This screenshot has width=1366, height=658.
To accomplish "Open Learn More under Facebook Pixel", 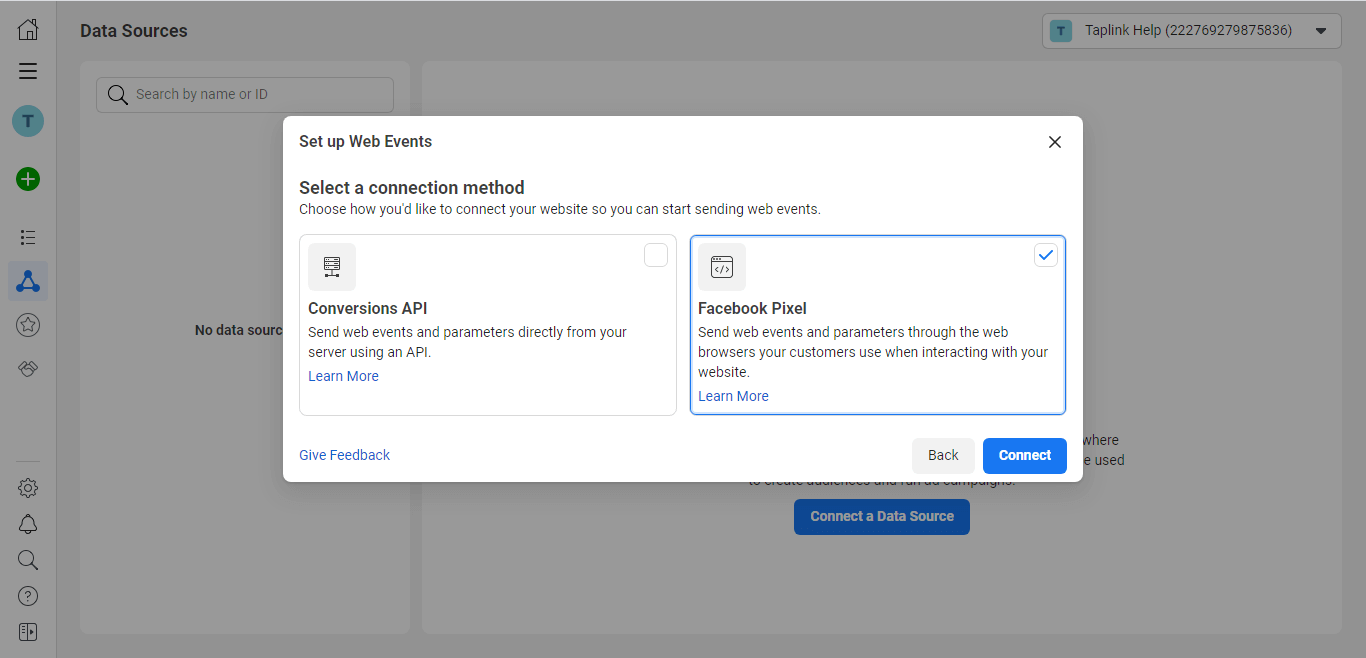I will 733,396.
